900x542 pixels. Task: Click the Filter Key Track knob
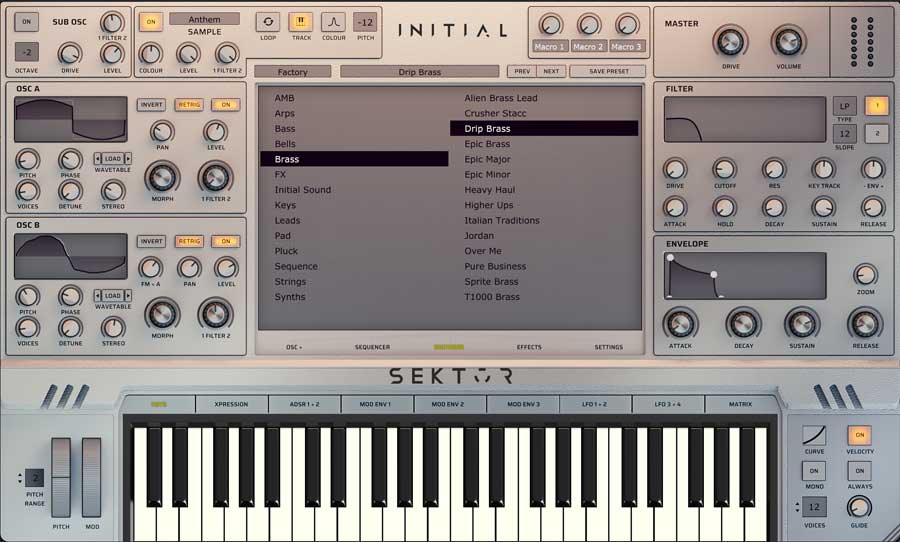pyautogui.click(x=824, y=170)
